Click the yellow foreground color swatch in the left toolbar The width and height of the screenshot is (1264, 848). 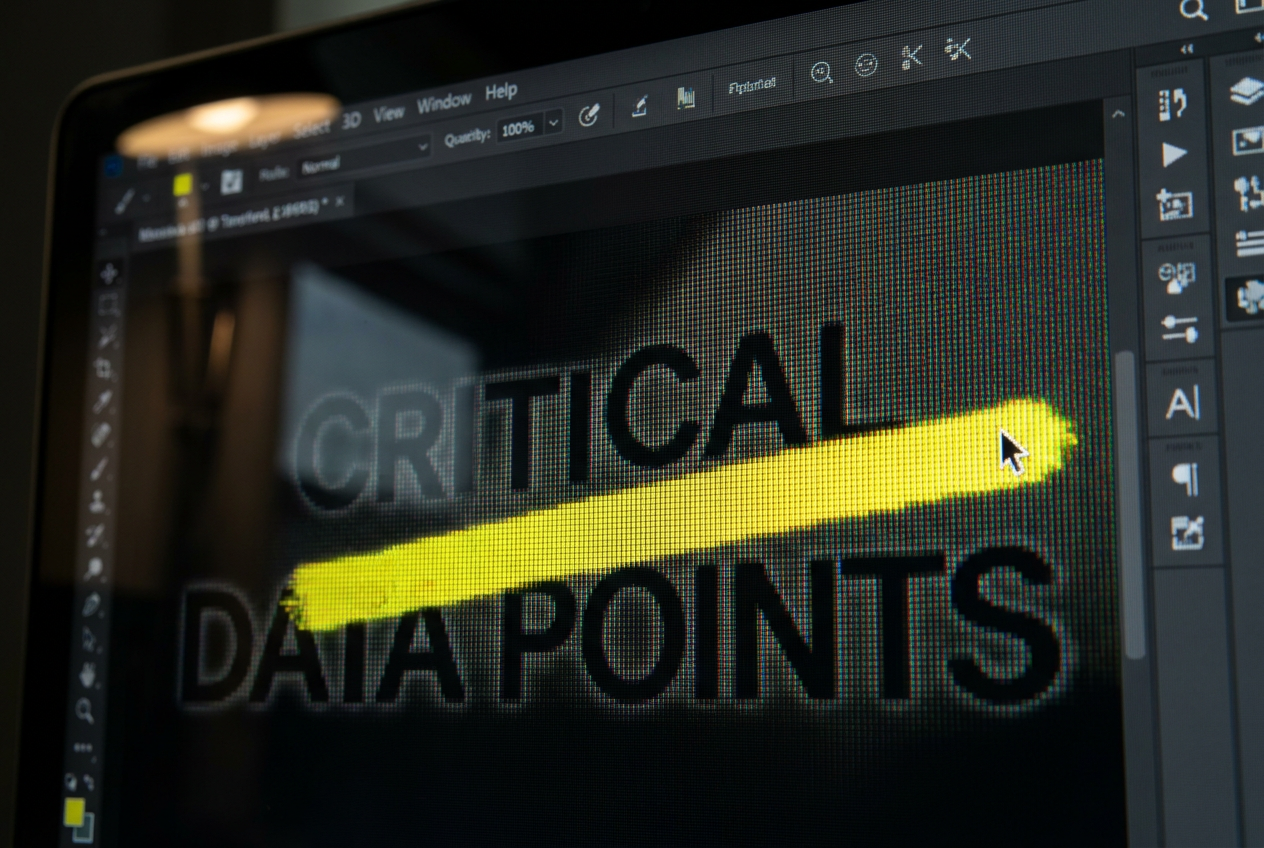tap(74, 813)
